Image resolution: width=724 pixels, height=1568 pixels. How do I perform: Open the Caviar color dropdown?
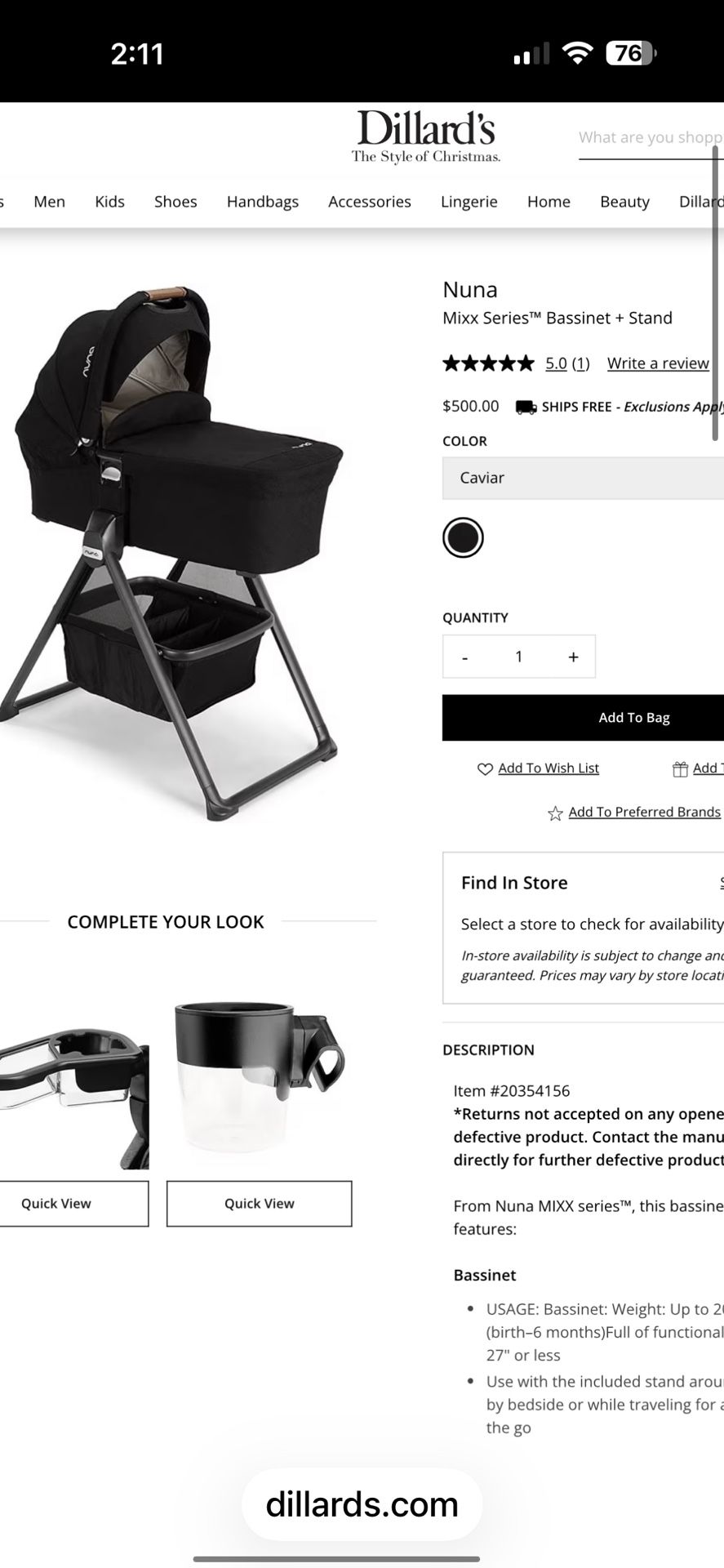point(583,478)
